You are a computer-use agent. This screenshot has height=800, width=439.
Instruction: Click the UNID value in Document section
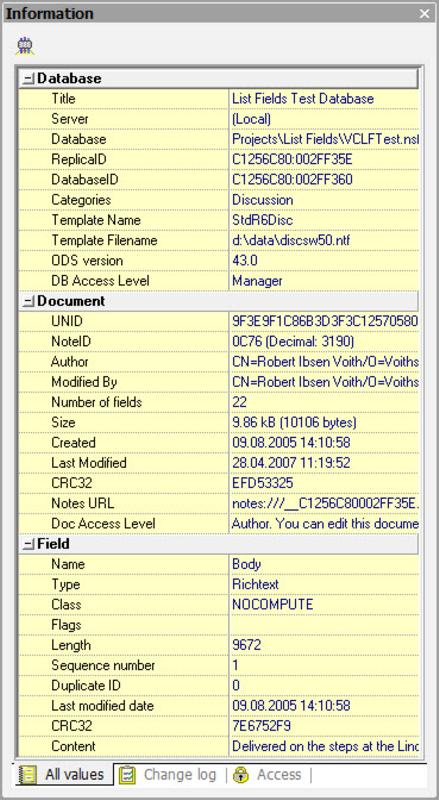[325, 321]
